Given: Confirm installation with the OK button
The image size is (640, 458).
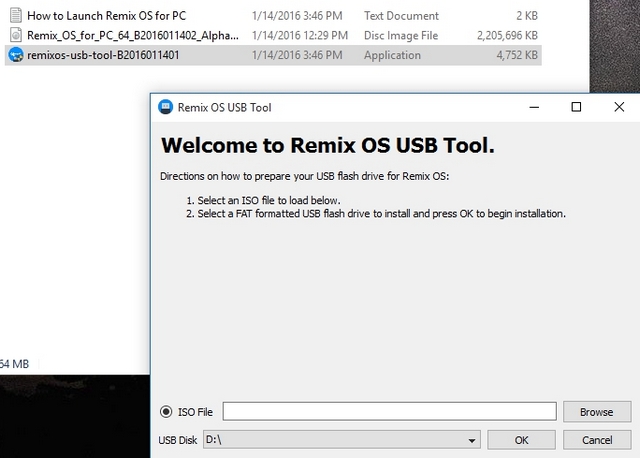Looking at the screenshot, I should [521, 440].
